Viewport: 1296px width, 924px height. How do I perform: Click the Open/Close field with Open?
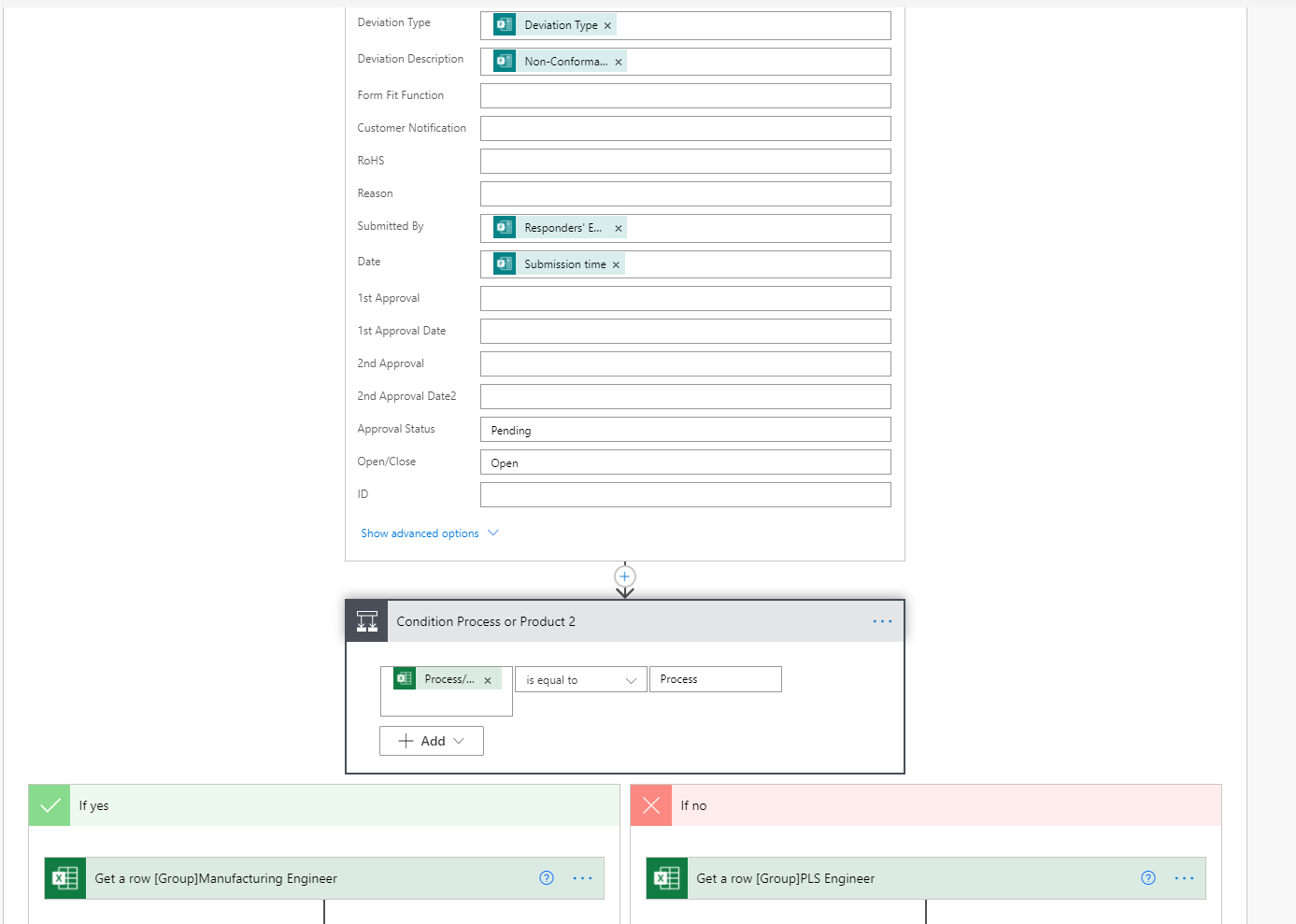click(686, 462)
